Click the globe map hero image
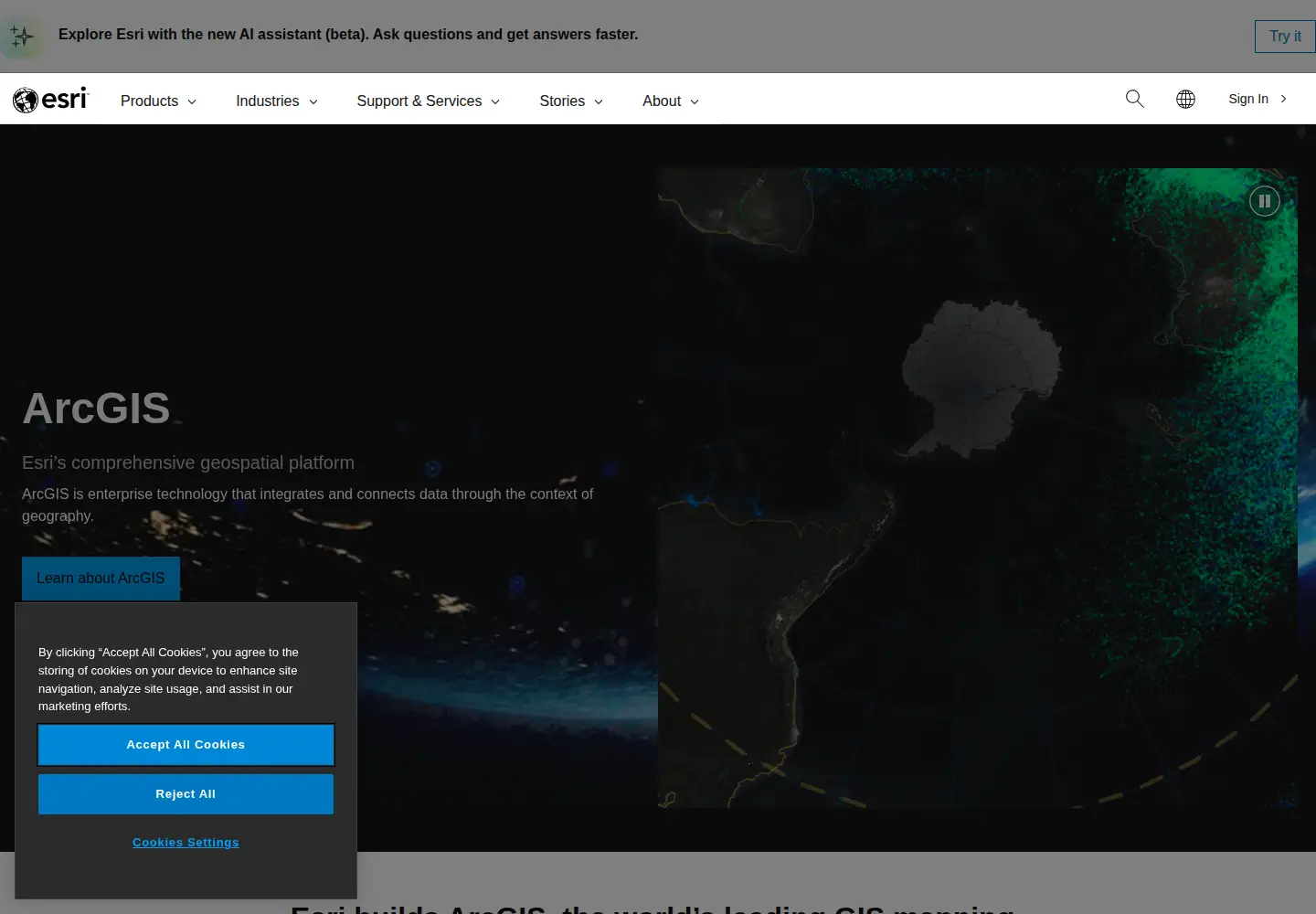 click(978, 488)
